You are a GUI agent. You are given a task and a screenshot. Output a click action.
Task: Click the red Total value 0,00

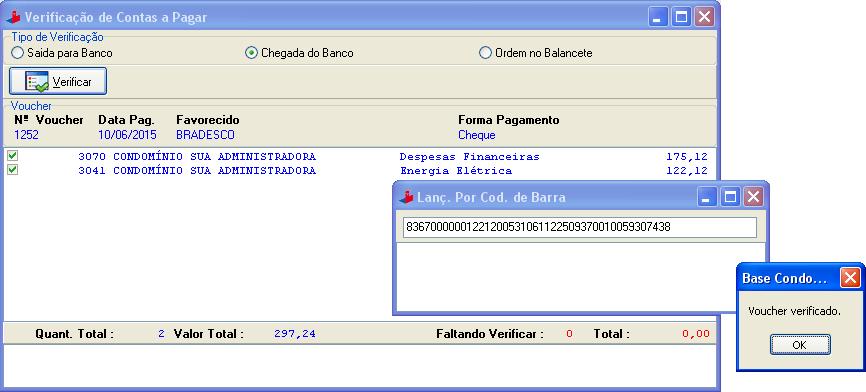[x=695, y=333]
